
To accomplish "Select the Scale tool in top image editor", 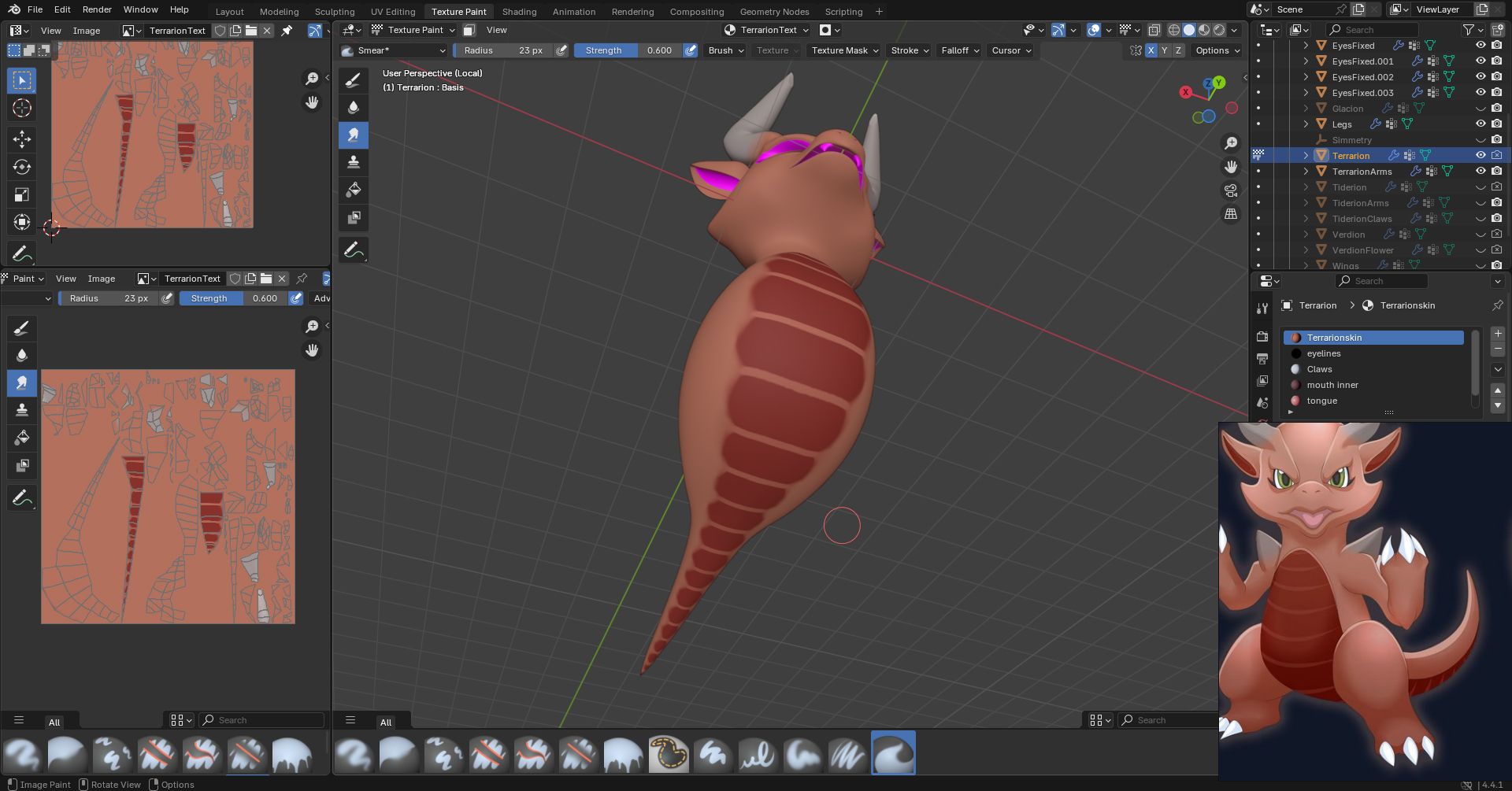I will click(22, 194).
